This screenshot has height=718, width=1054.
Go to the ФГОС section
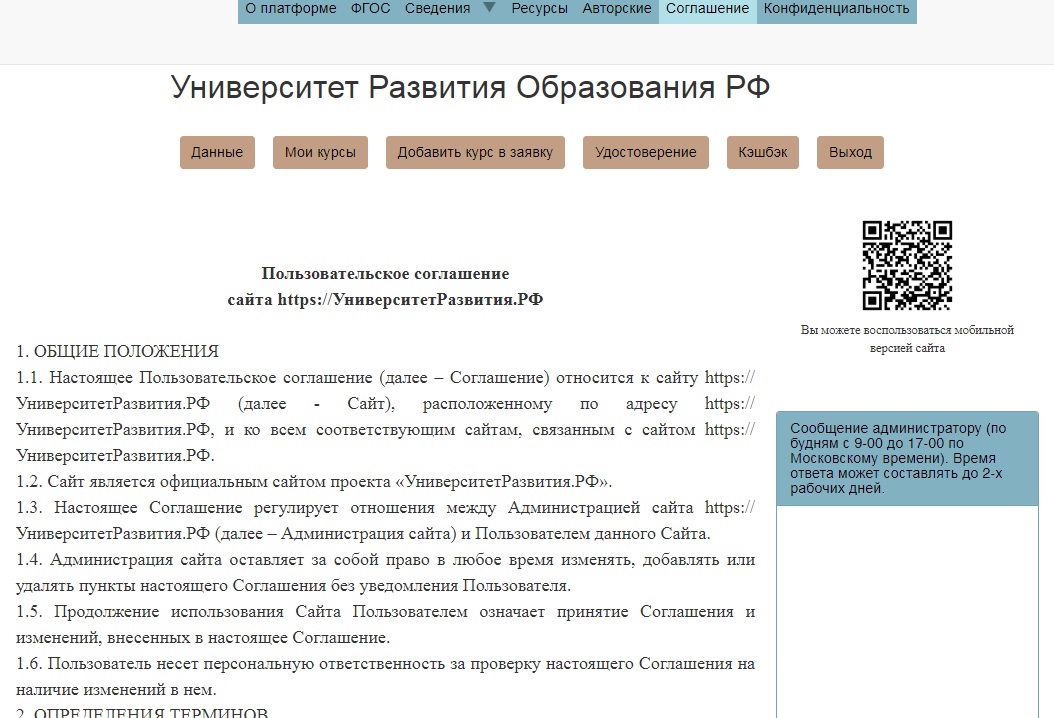pyautogui.click(x=370, y=9)
